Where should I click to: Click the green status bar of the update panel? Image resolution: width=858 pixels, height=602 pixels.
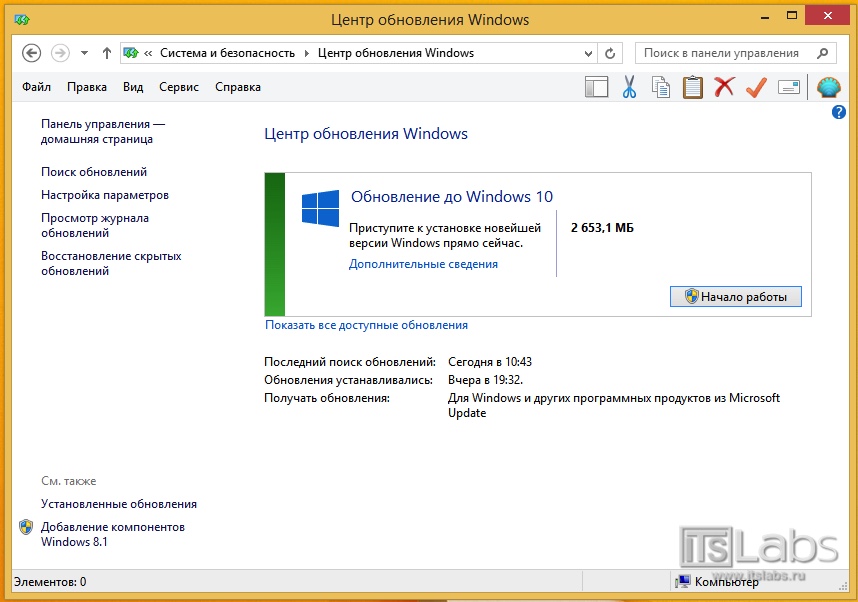pos(275,244)
